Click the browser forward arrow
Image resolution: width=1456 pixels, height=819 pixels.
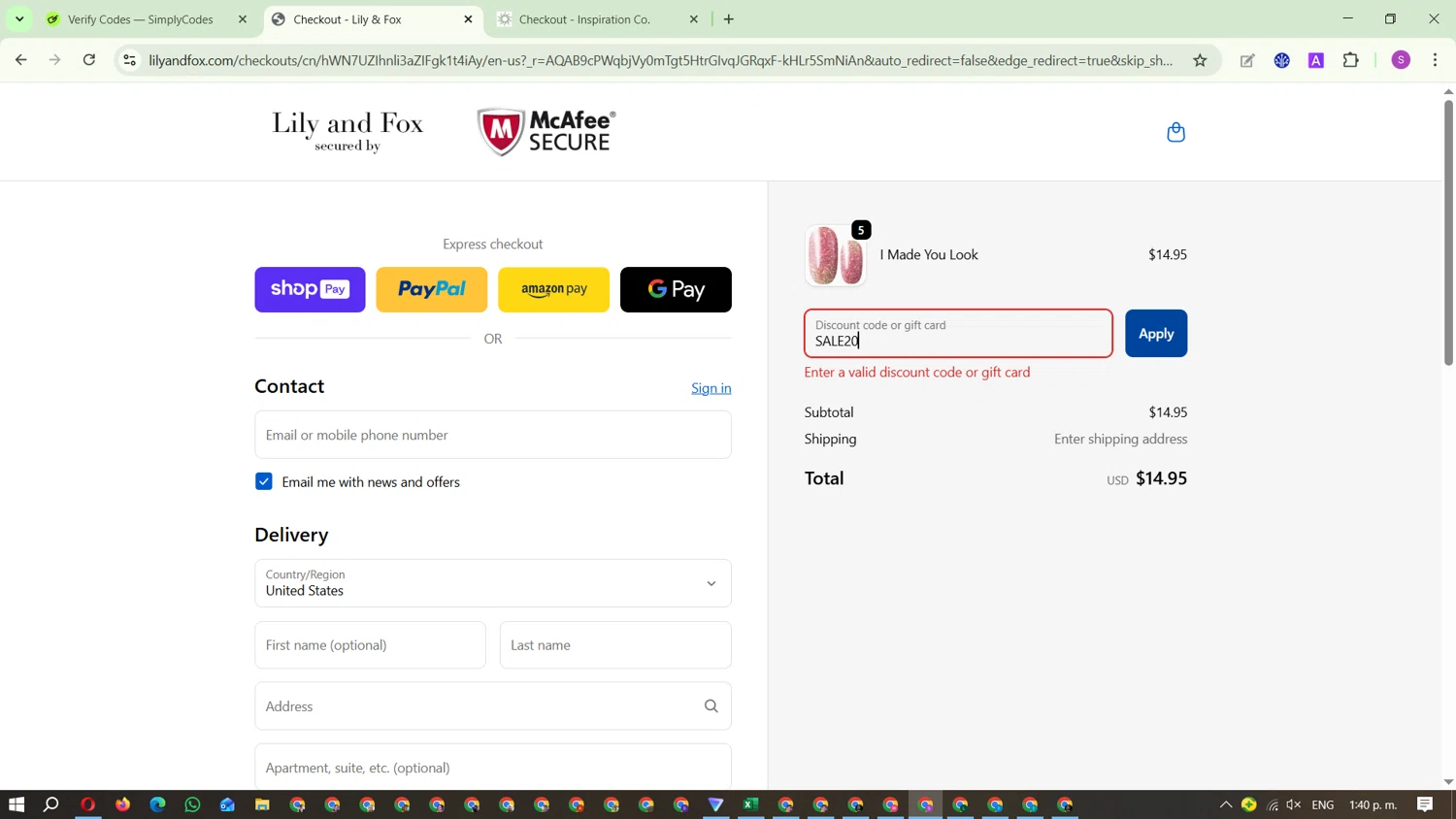55,60
